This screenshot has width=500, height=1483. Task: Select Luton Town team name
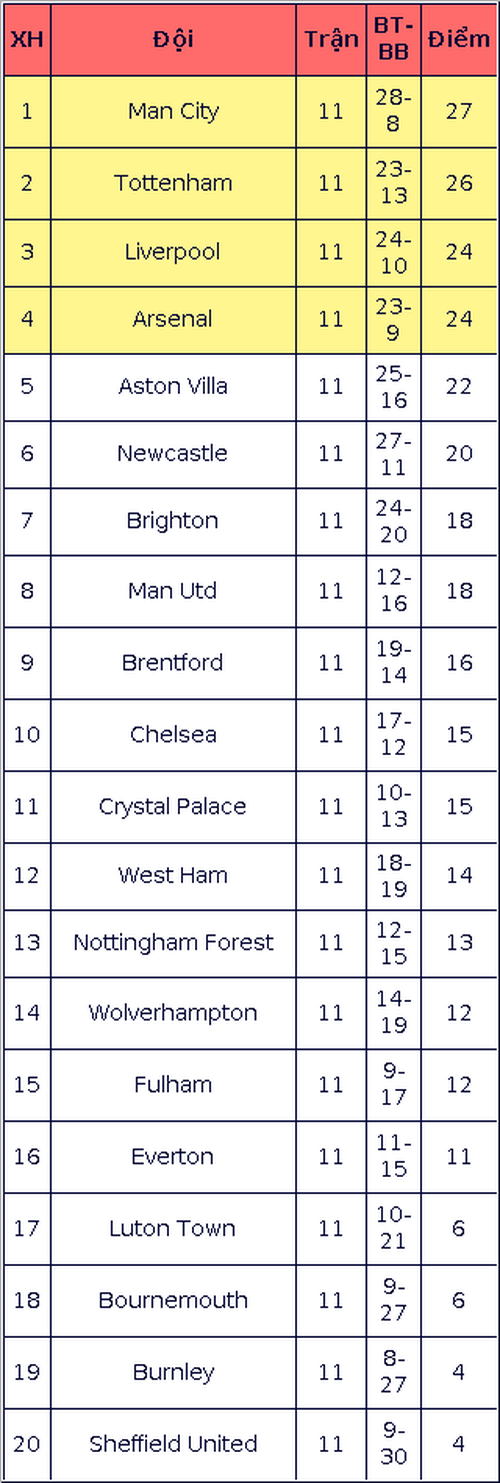pos(173,1229)
